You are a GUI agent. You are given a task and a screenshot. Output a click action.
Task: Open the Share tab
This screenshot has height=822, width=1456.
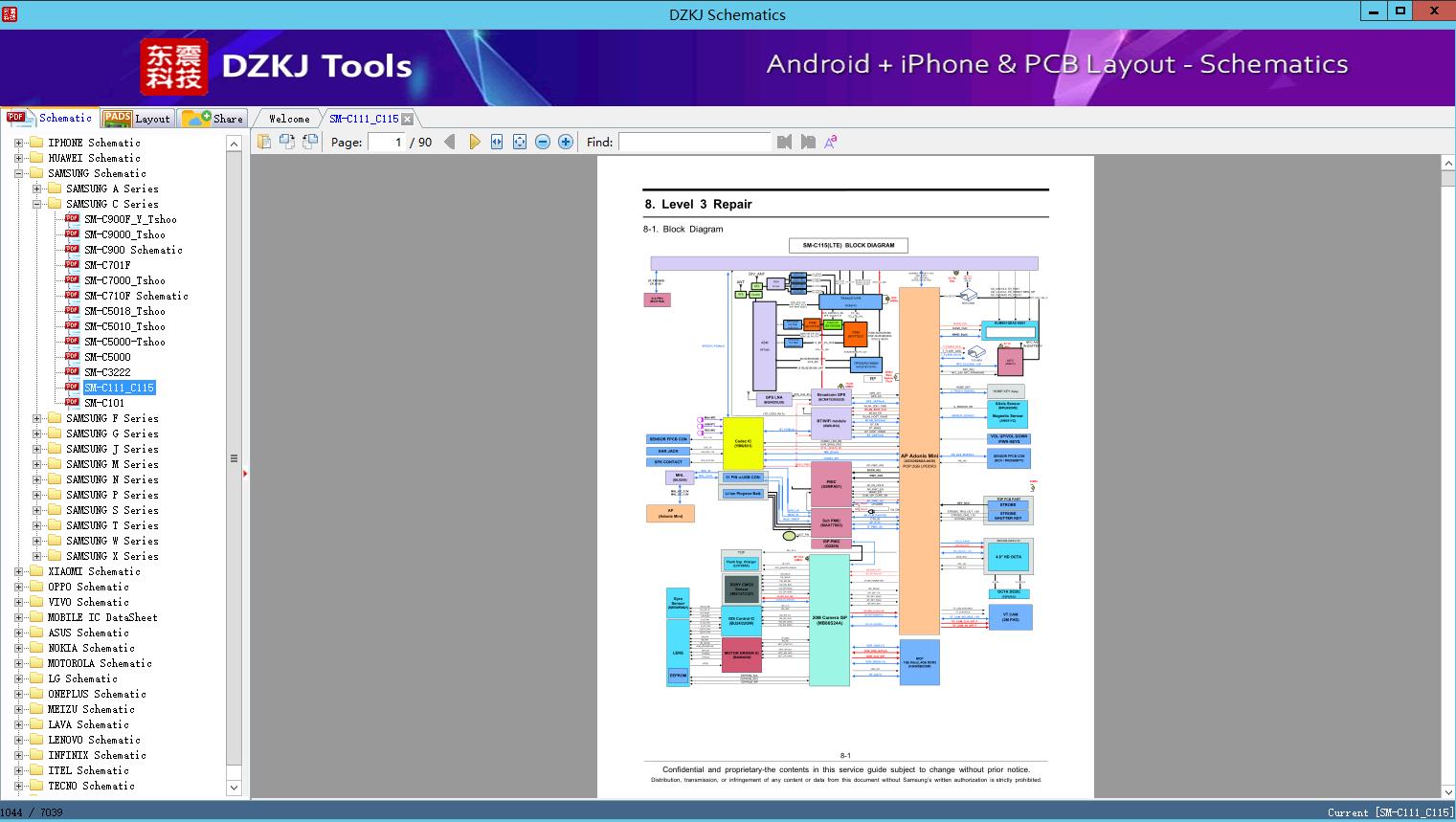pos(213,118)
